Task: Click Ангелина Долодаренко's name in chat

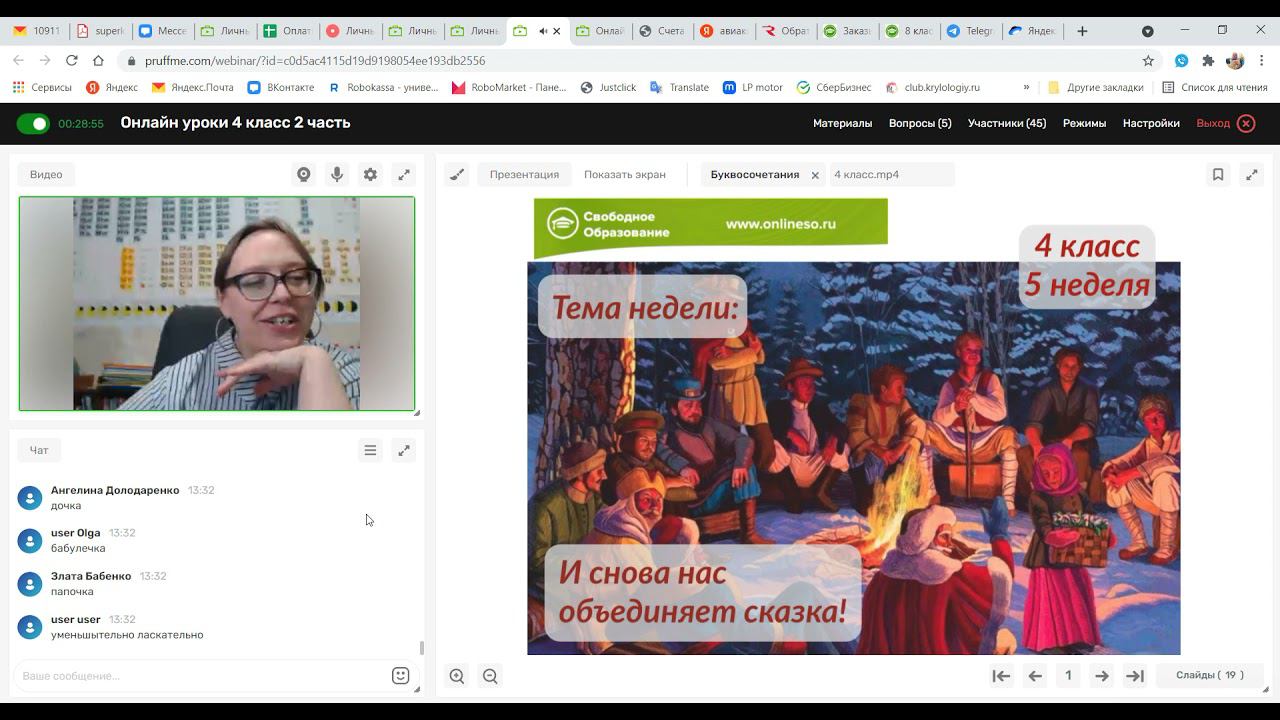Action: point(115,490)
